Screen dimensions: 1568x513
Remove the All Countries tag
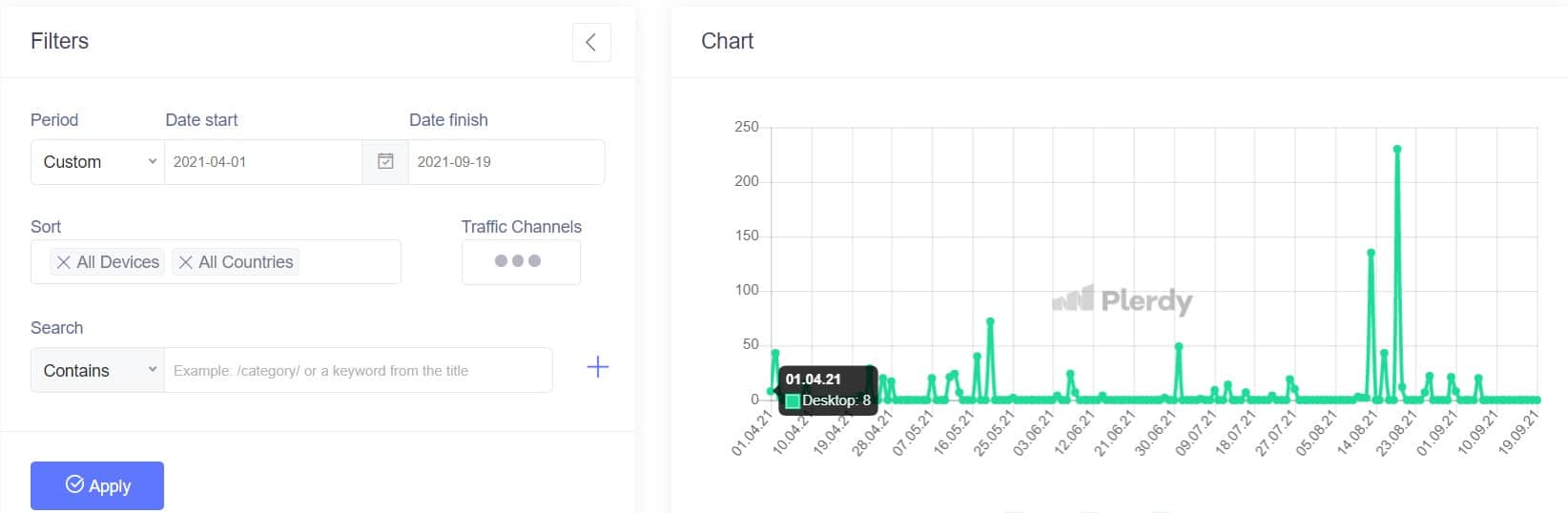186,262
